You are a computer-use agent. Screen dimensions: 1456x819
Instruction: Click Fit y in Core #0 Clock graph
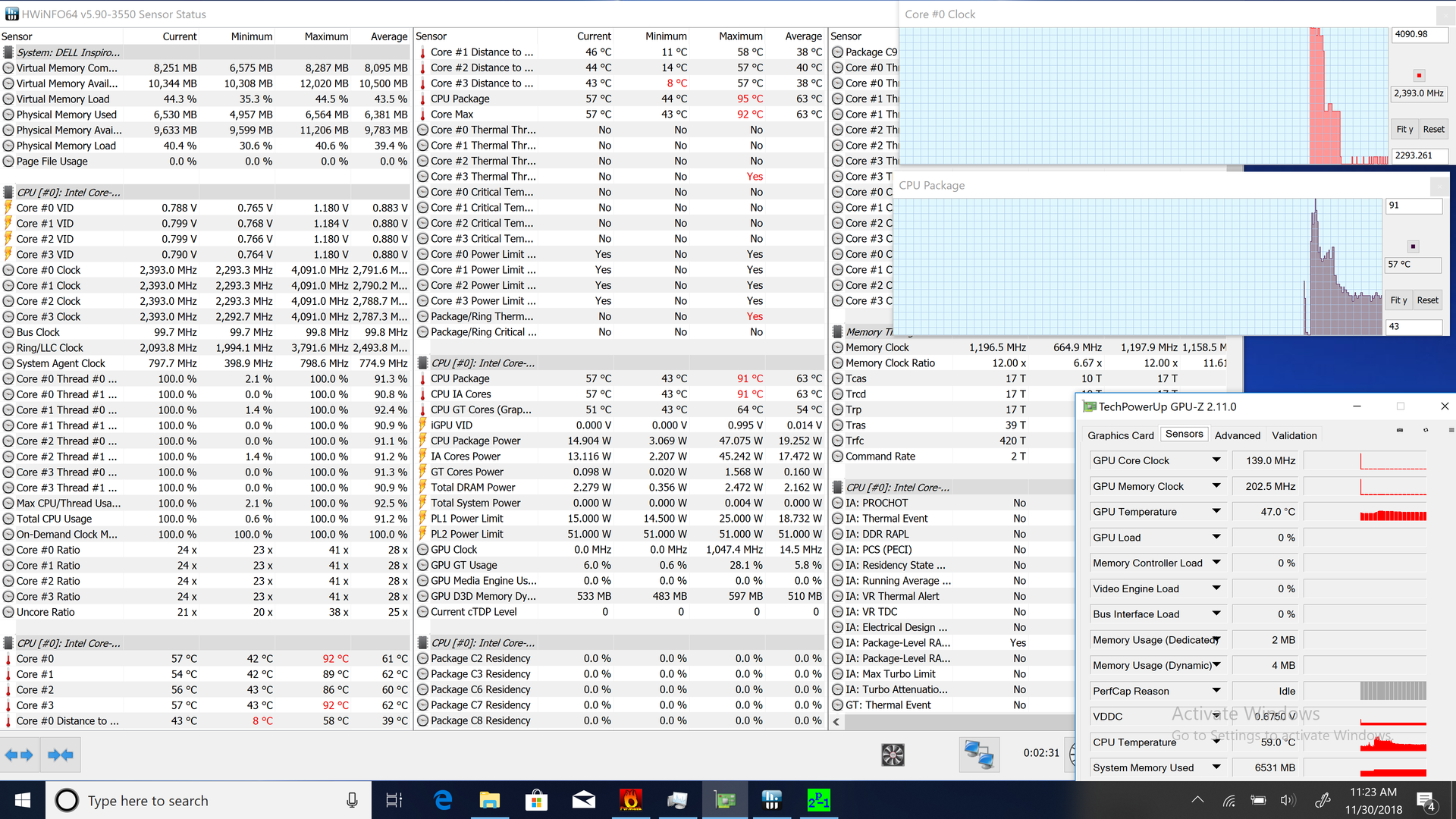pos(1404,130)
